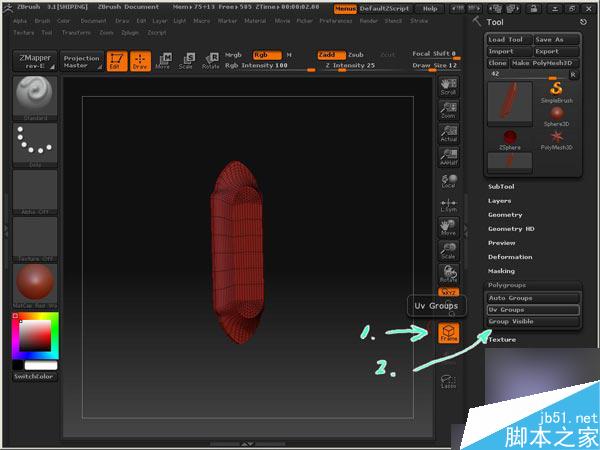Pick a color in the color picker square

click(x=35, y=335)
